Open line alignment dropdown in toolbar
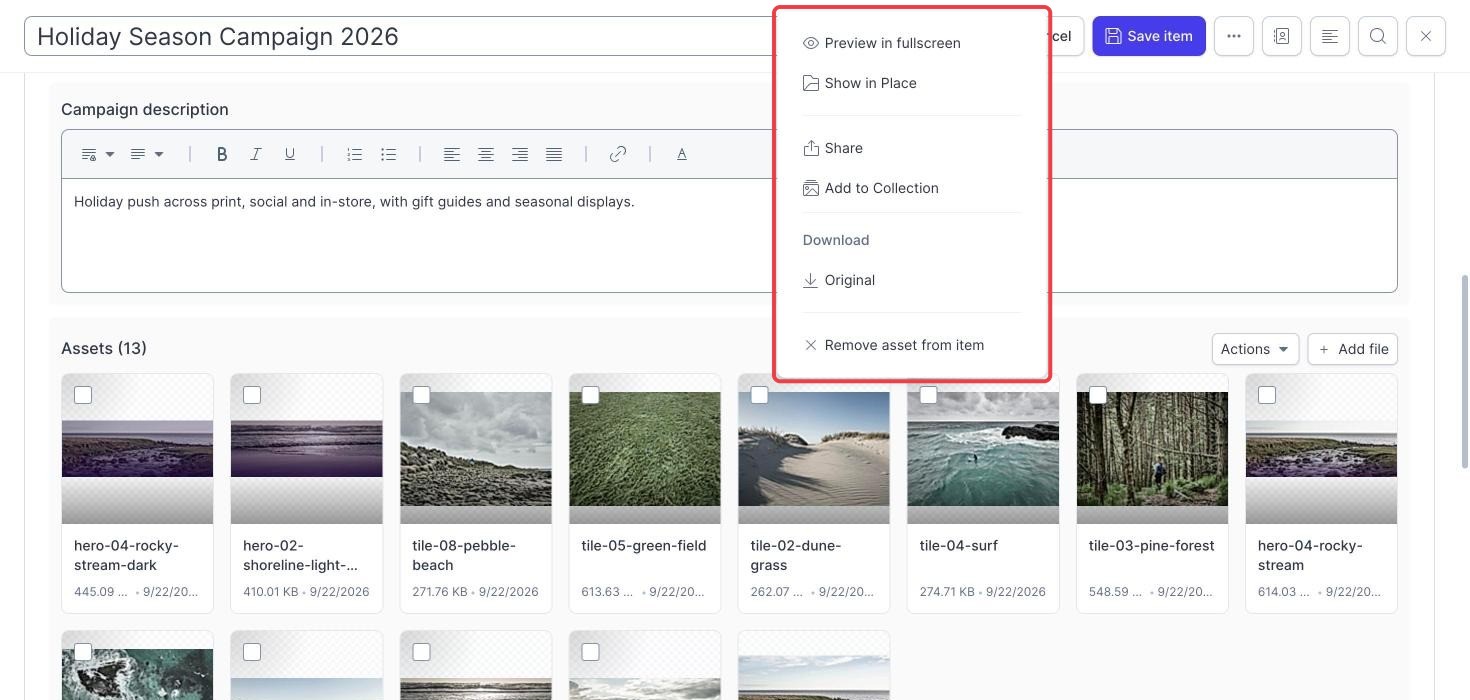This screenshot has width=1470, height=700. click(x=147, y=154)
